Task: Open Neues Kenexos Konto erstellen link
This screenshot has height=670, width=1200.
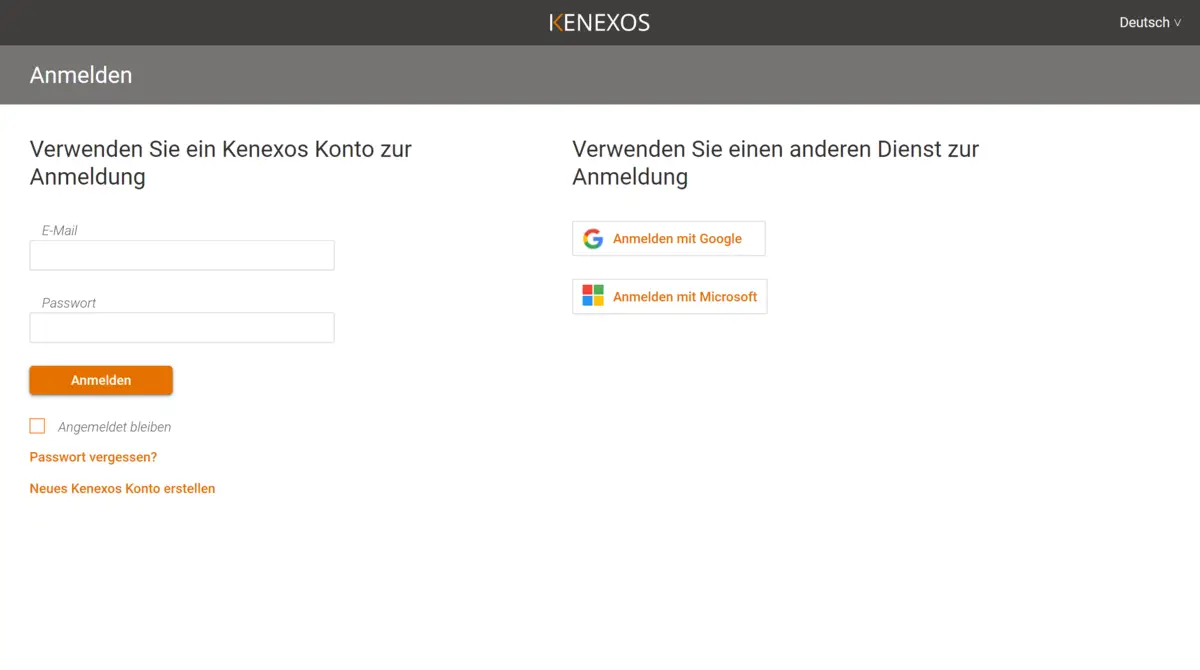Action: [122, 489]
